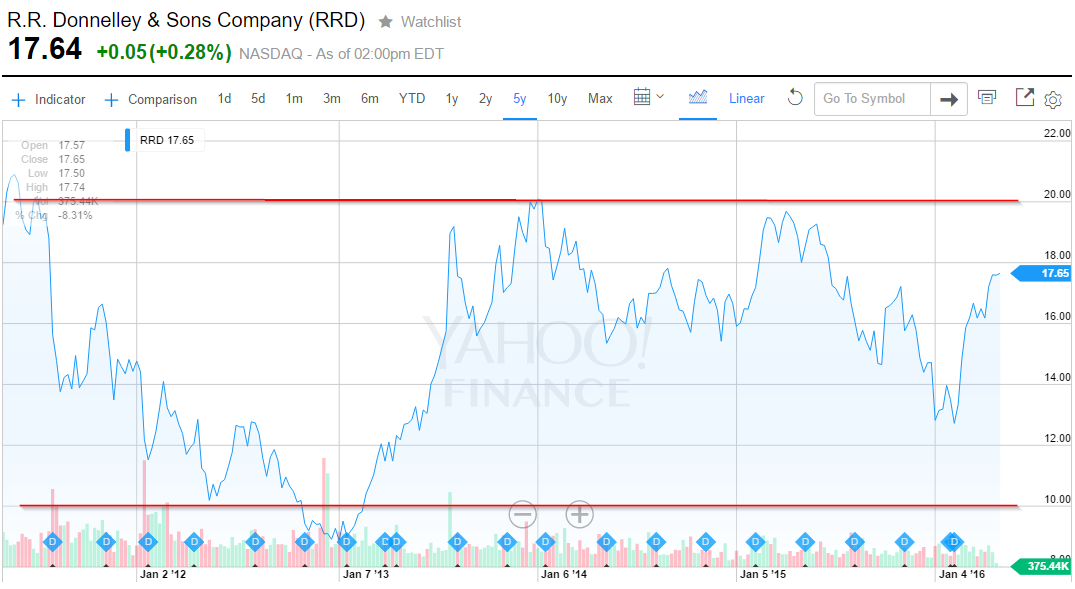Screen dimensions: 1075x589
Task: Click the 'Jan 6 '14' axis label
Action: click(564, 575)
